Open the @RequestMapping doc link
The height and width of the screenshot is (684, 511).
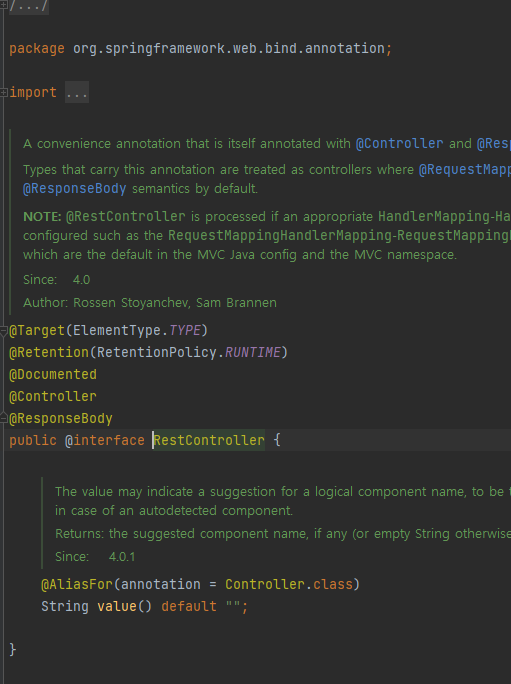(465, 169)
